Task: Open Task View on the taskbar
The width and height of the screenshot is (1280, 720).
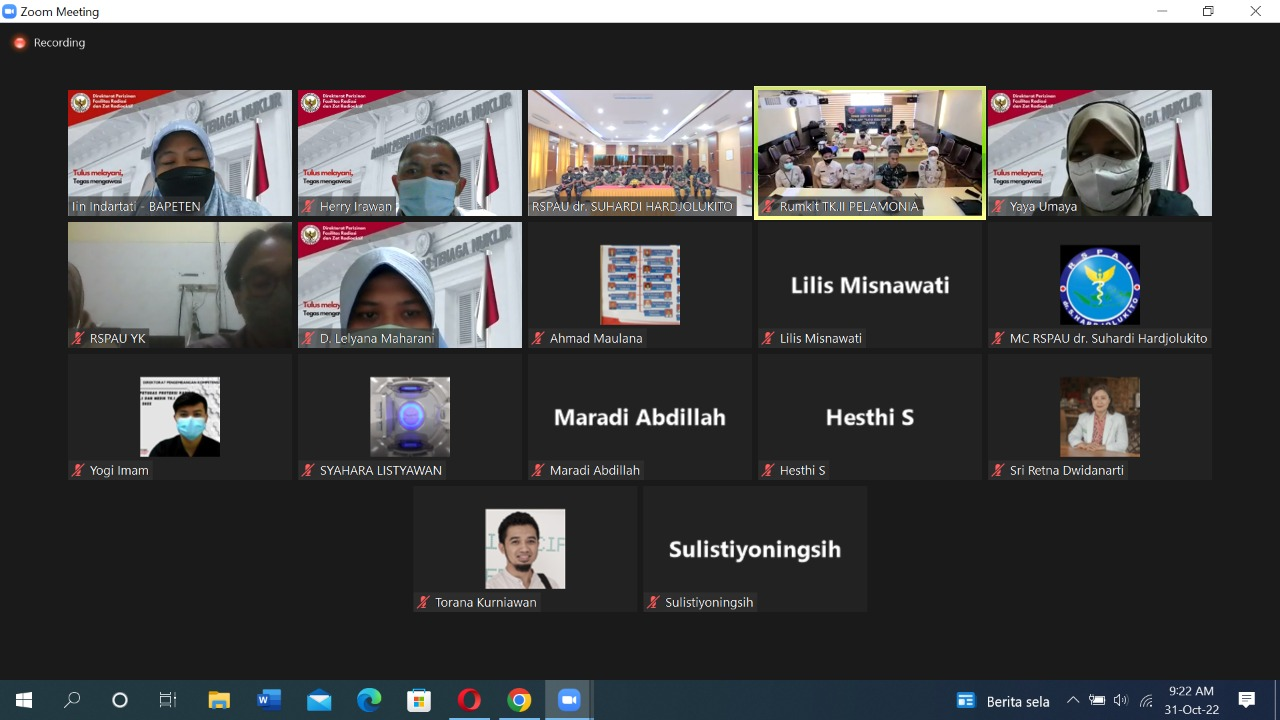Action: (x=168, y=700)
